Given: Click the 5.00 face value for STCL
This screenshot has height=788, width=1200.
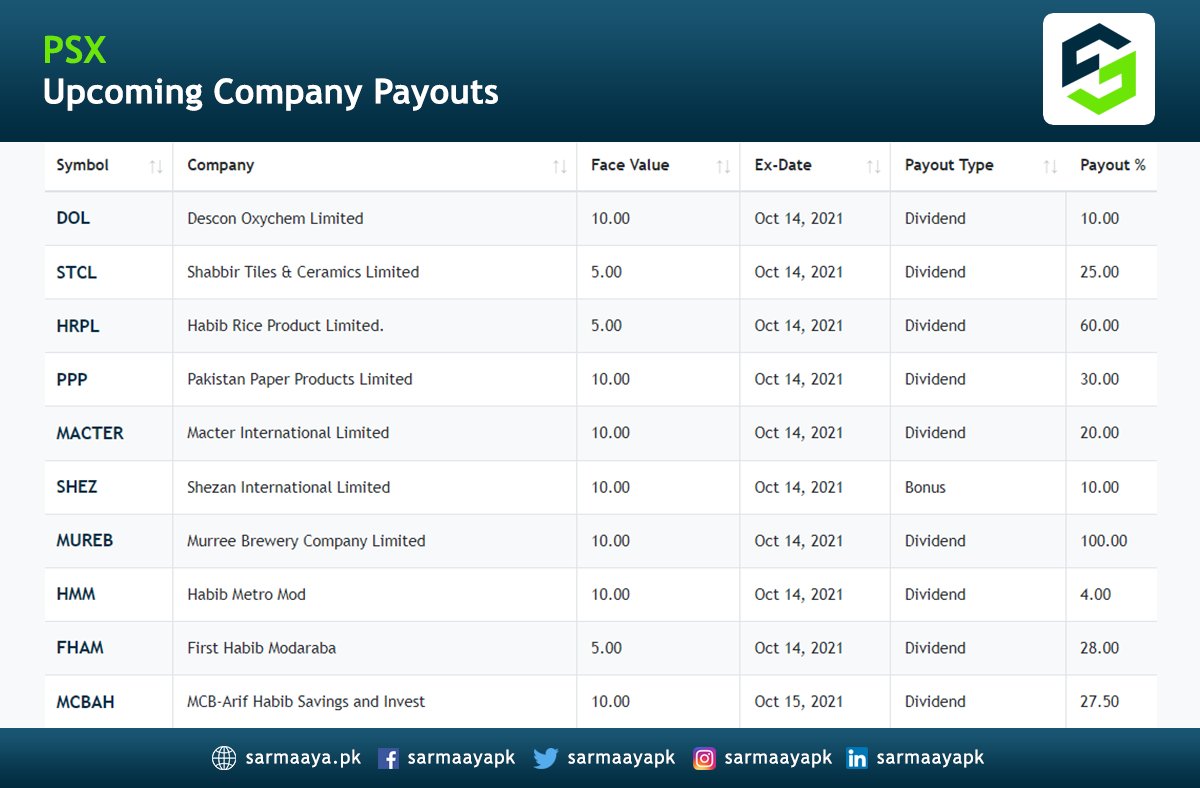Looking at the screenshot, I should pos(606,272).
